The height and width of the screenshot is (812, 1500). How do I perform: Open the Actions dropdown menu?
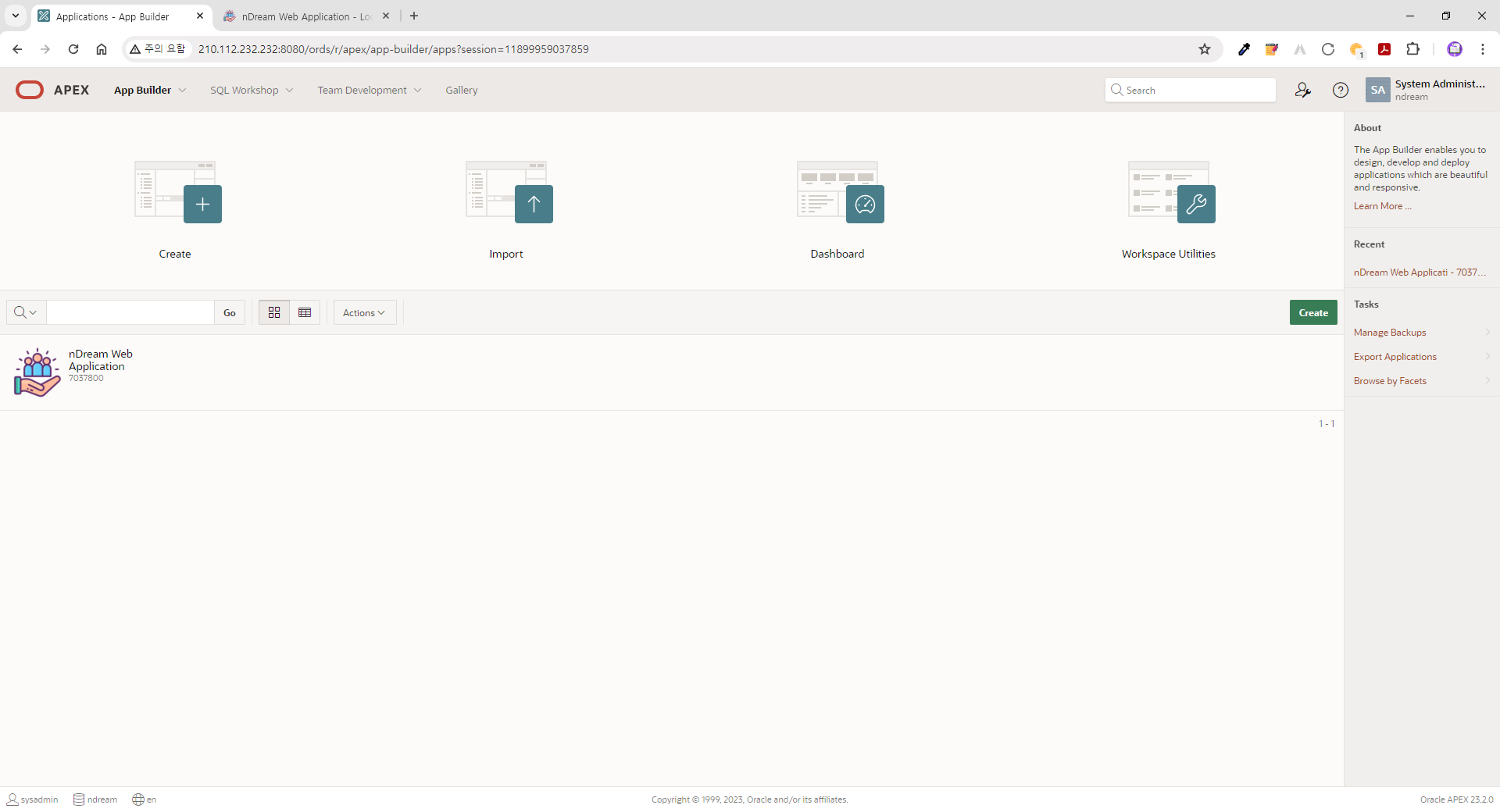(365, 312)
